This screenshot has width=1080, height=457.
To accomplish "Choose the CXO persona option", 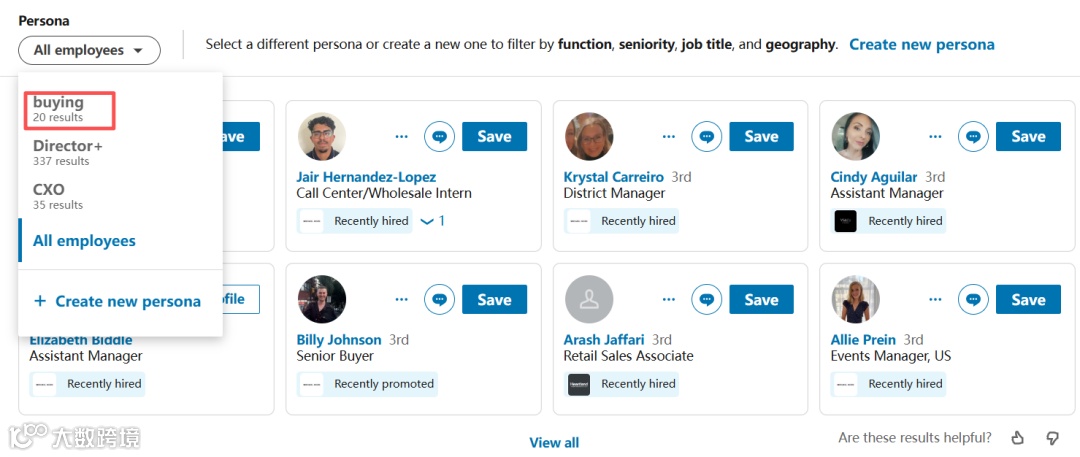I will pyautogui.click(x=49, y=195).
